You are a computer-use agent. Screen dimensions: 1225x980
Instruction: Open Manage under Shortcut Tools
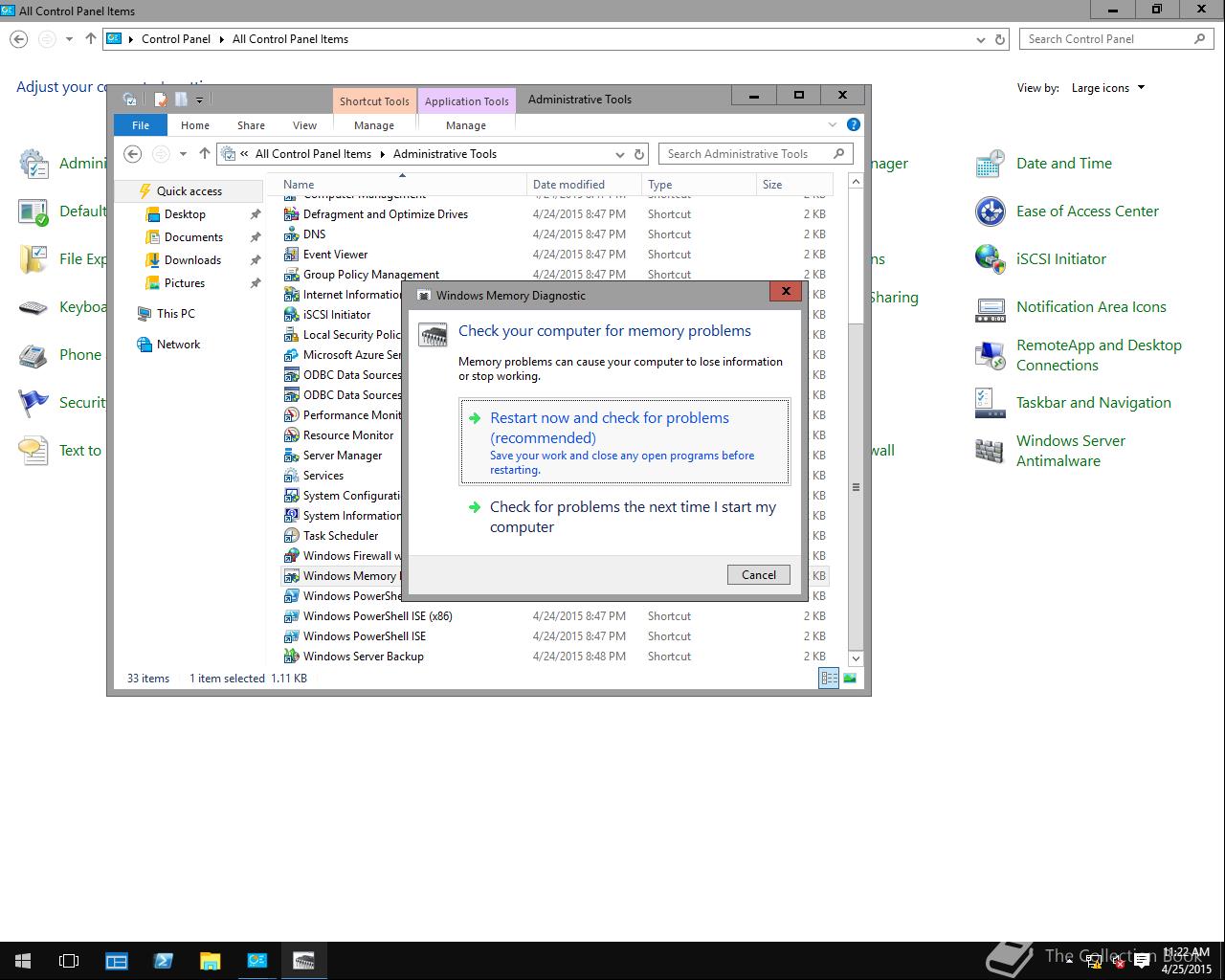374,125
